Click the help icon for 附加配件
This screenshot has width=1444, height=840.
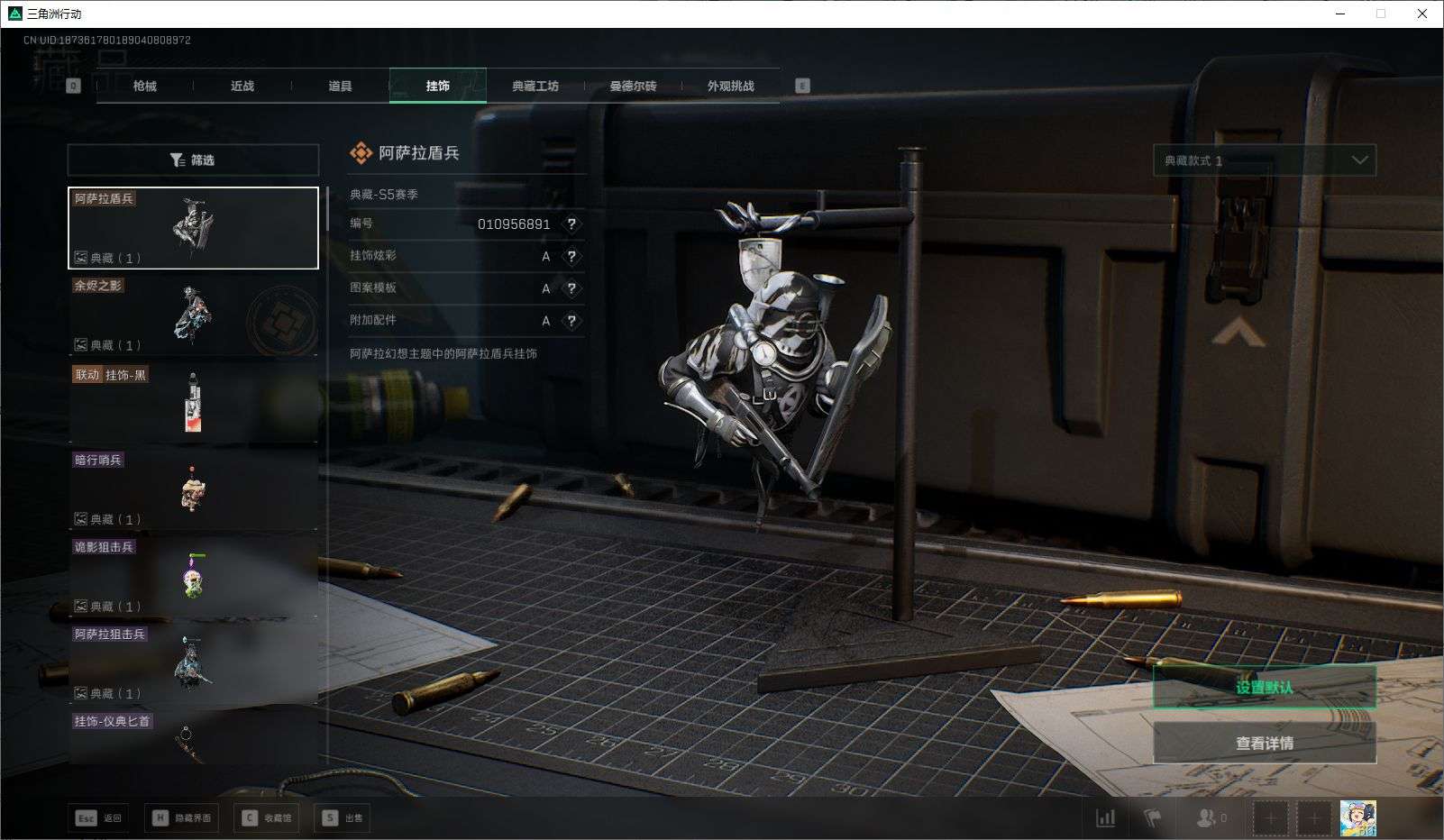571,321
